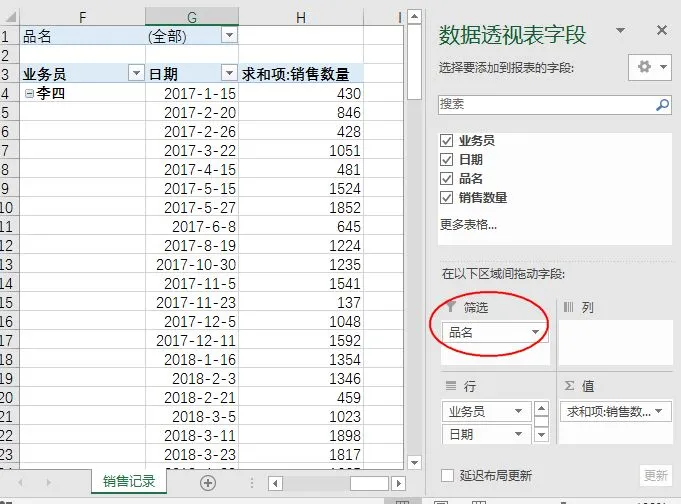The width and height of the screenshot is (681, 504).
Task: Open the 求和项:销售数量 dropdown in 值 area
Action: tap(659, 411)
